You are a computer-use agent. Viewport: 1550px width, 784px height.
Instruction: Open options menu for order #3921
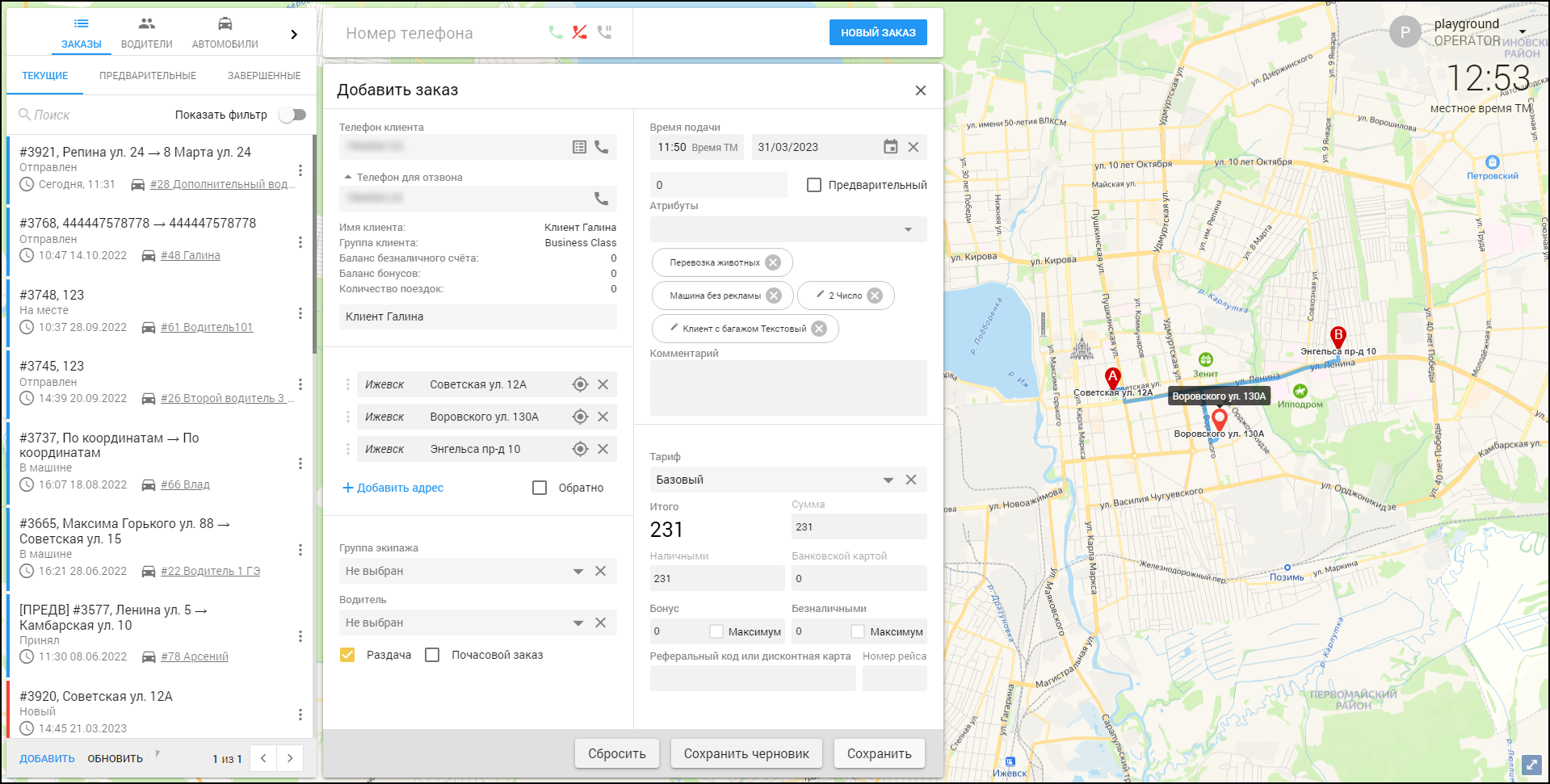click(x=300, y=170)
